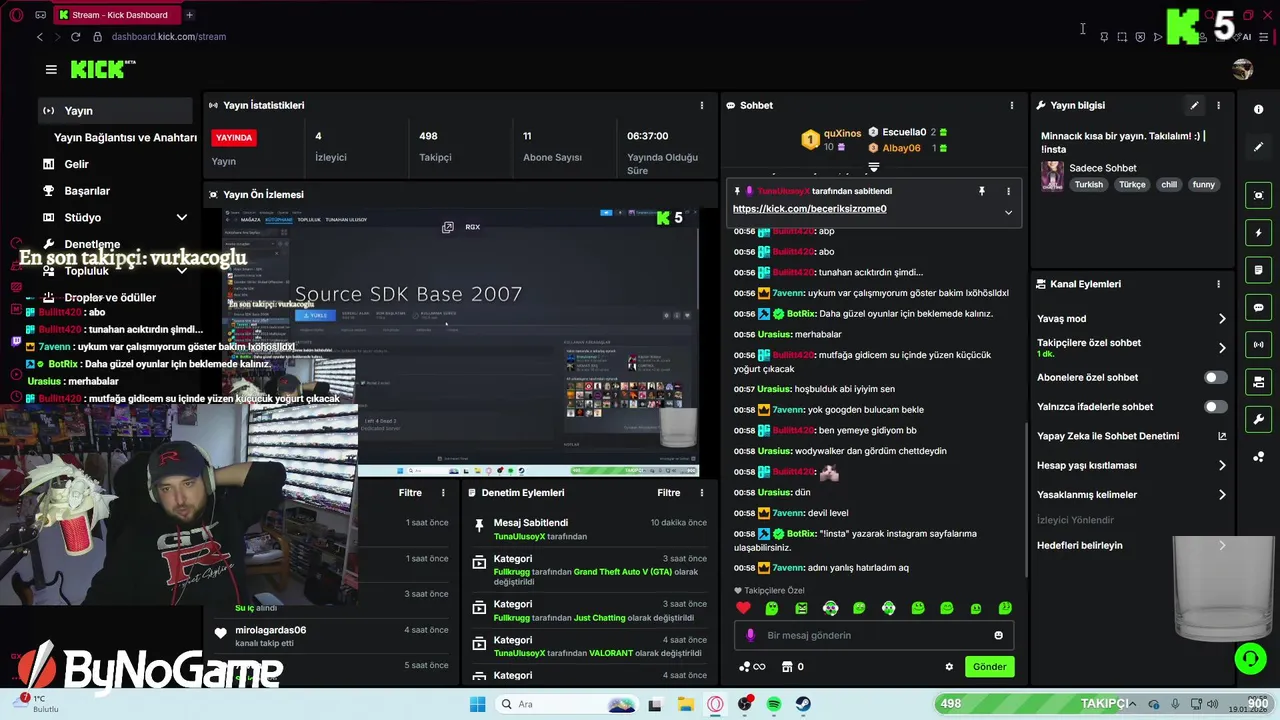This screenshot has width=1280, height=720.
Task: Click the funny tag in stream info
Action: click(x=1203, y=185)
